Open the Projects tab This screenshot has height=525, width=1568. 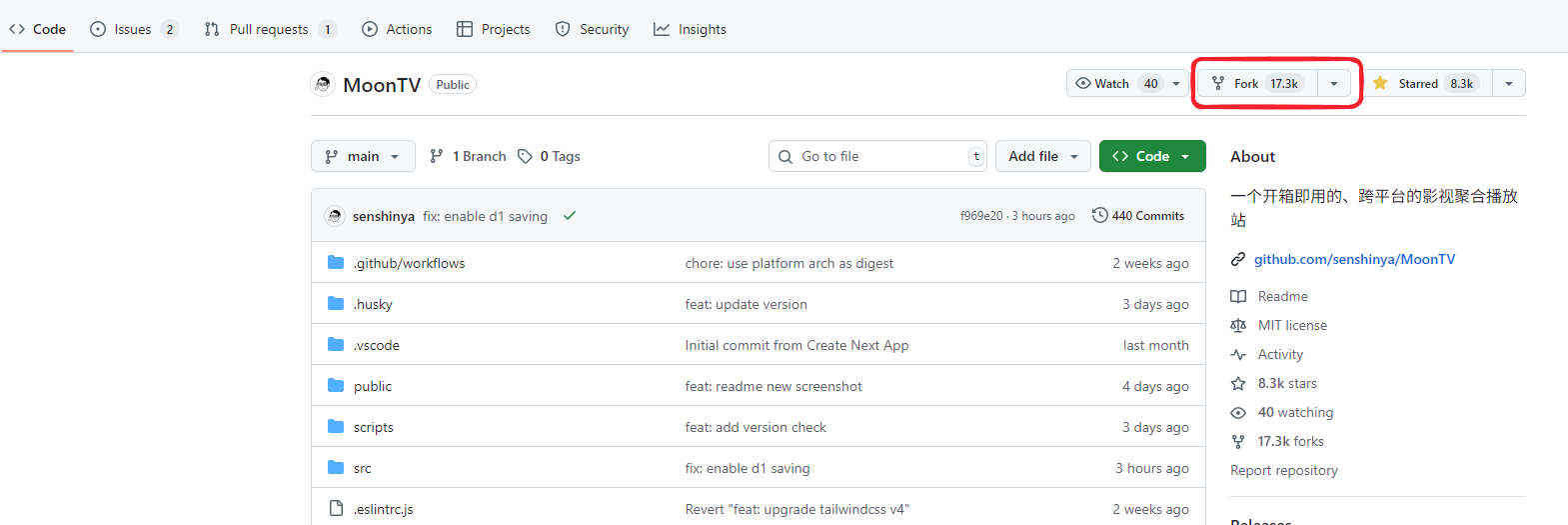click(494, 29)
